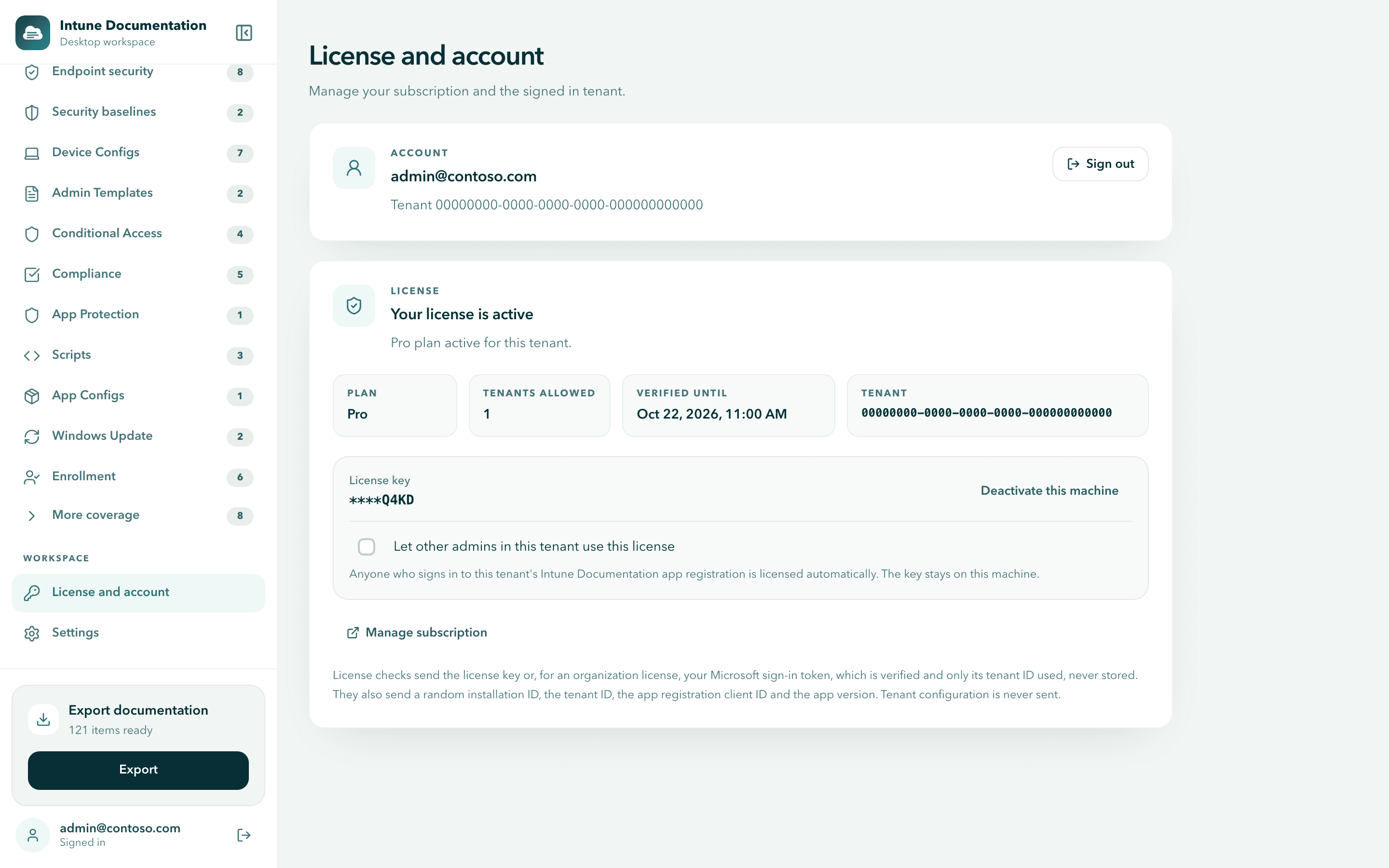1389x868 pixels.
Task: Click the Sign out button
Action: pyautogui.click(x=1100, y=164)
